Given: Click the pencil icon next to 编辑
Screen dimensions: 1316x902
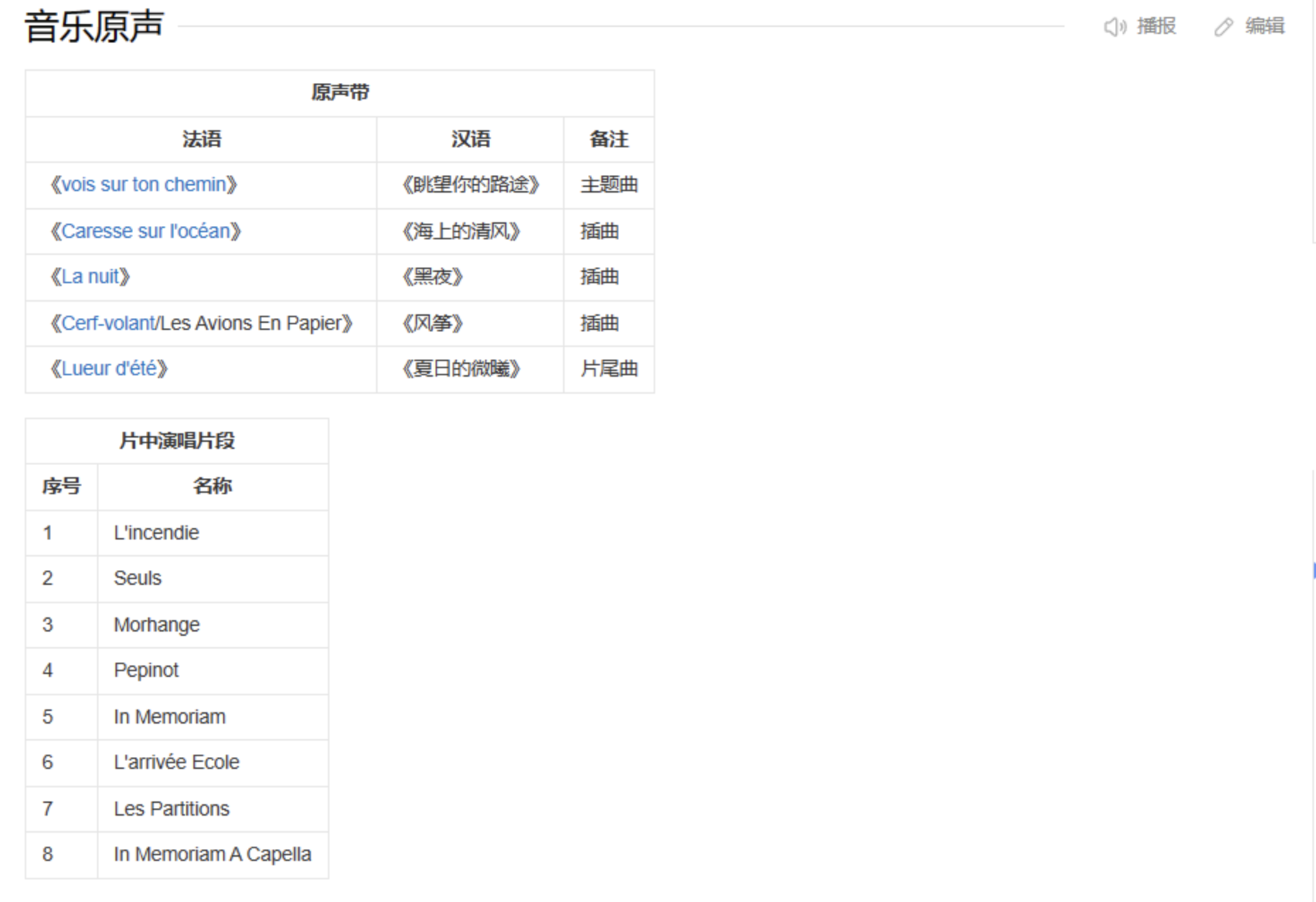Looking at the screenshot, I should click(1223, 27).
